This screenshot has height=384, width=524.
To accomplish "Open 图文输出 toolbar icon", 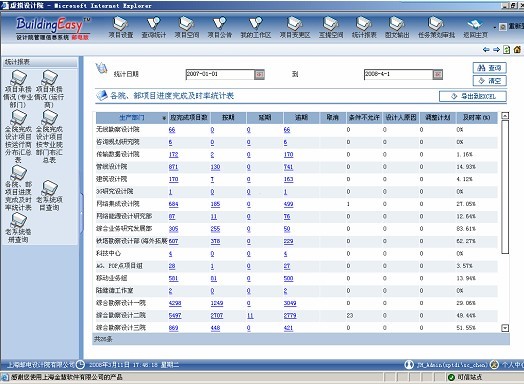I will 397,27.
